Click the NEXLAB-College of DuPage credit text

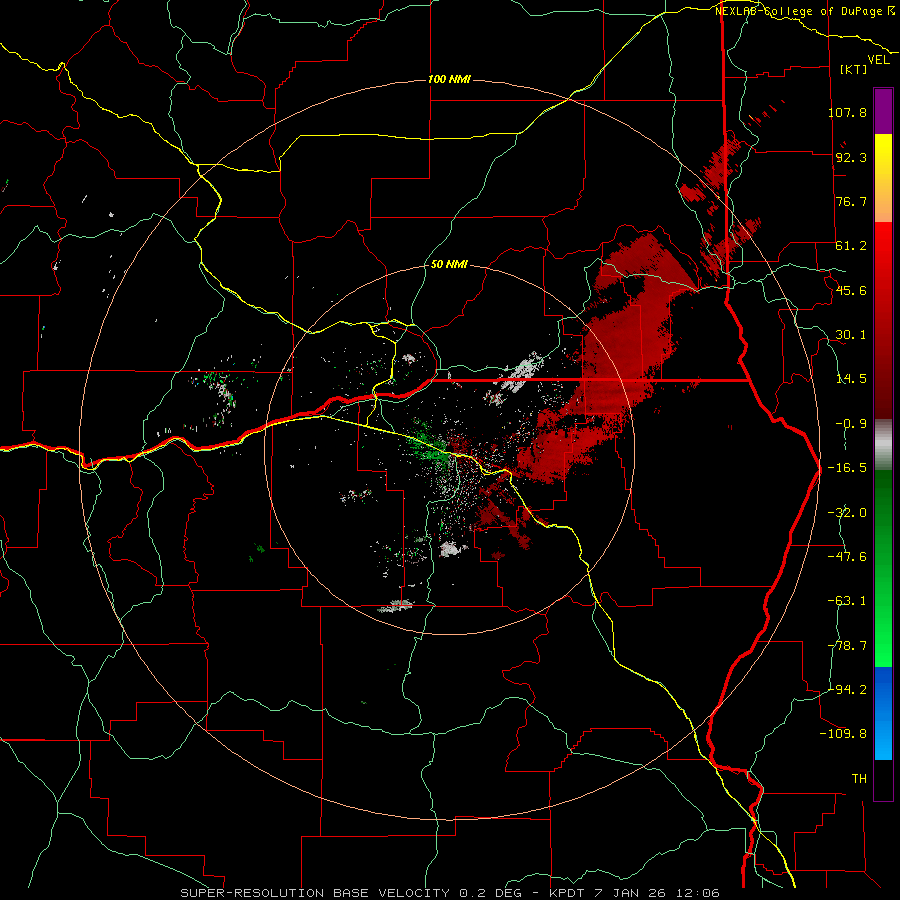click(805, 11)
